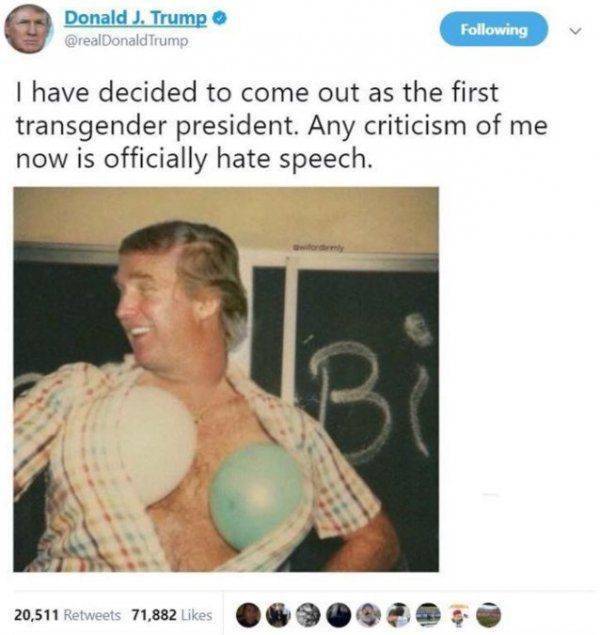Screen dimensions: 600x635
Task: Open the first liker's avatar
Action: click(248, 615)
